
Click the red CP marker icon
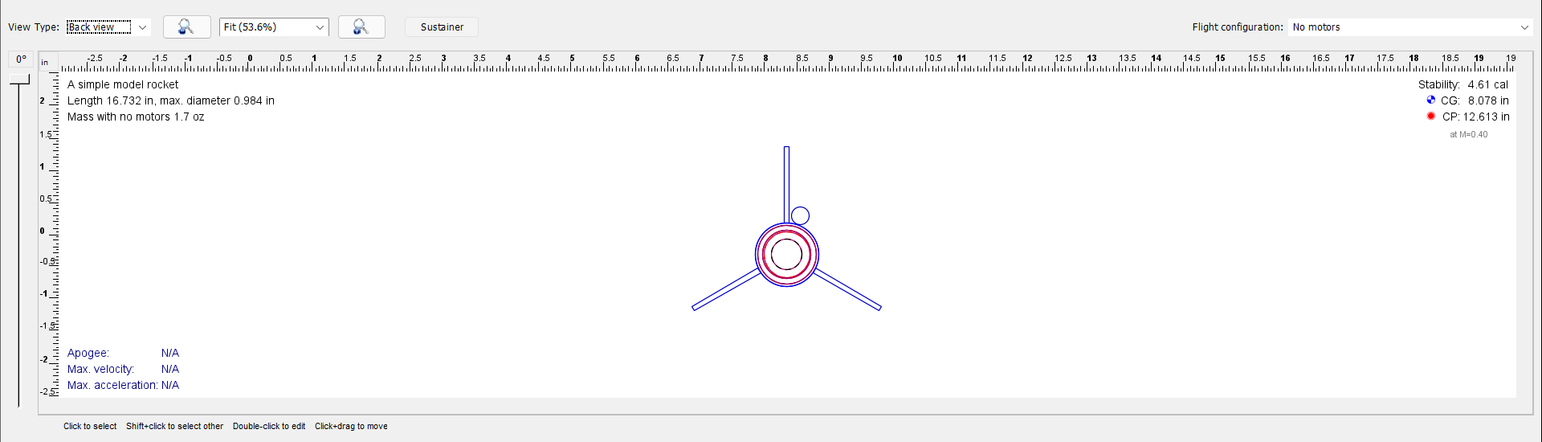click(1431, 116)
